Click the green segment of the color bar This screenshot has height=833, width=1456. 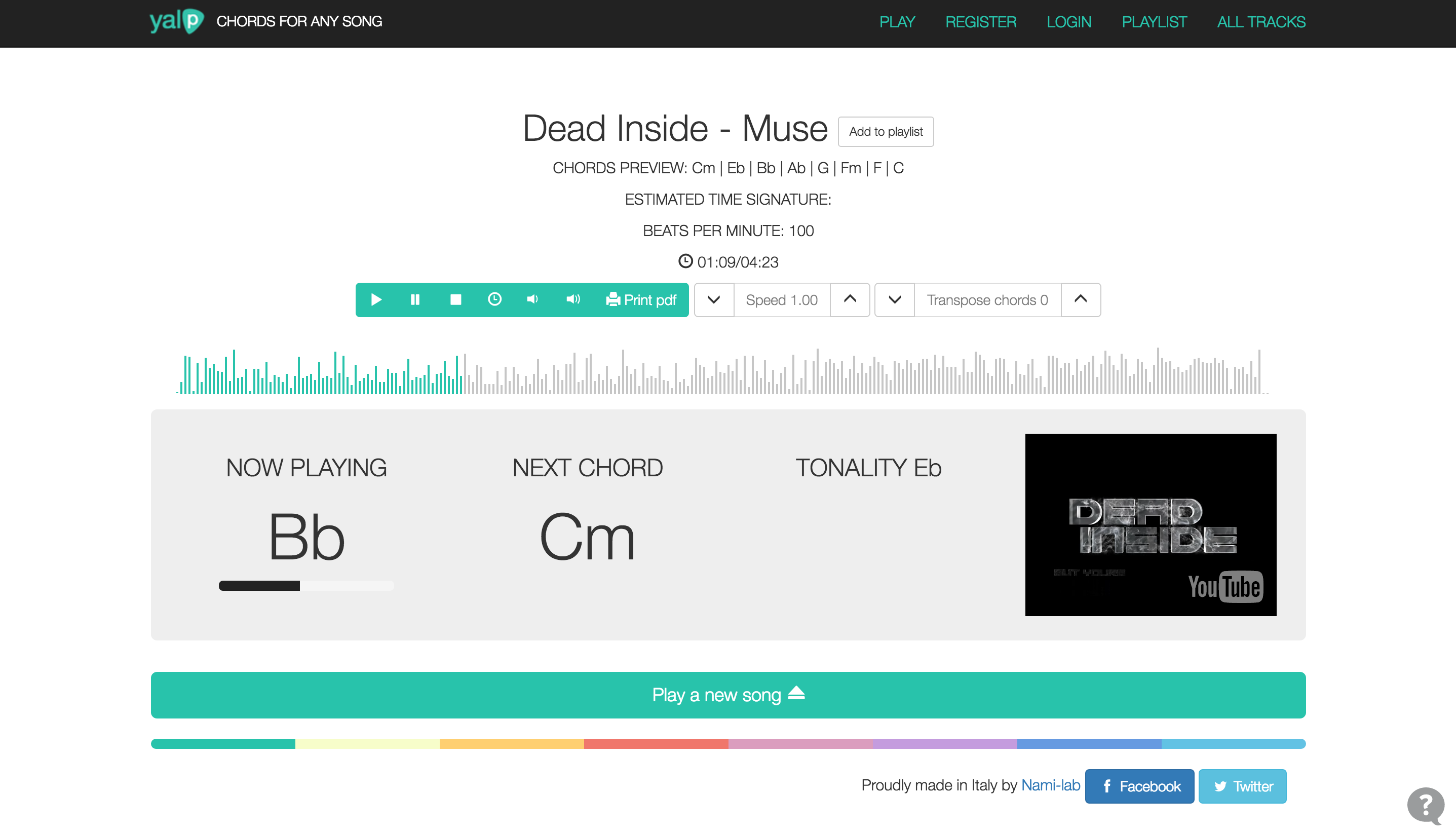[x=223, y=744]
